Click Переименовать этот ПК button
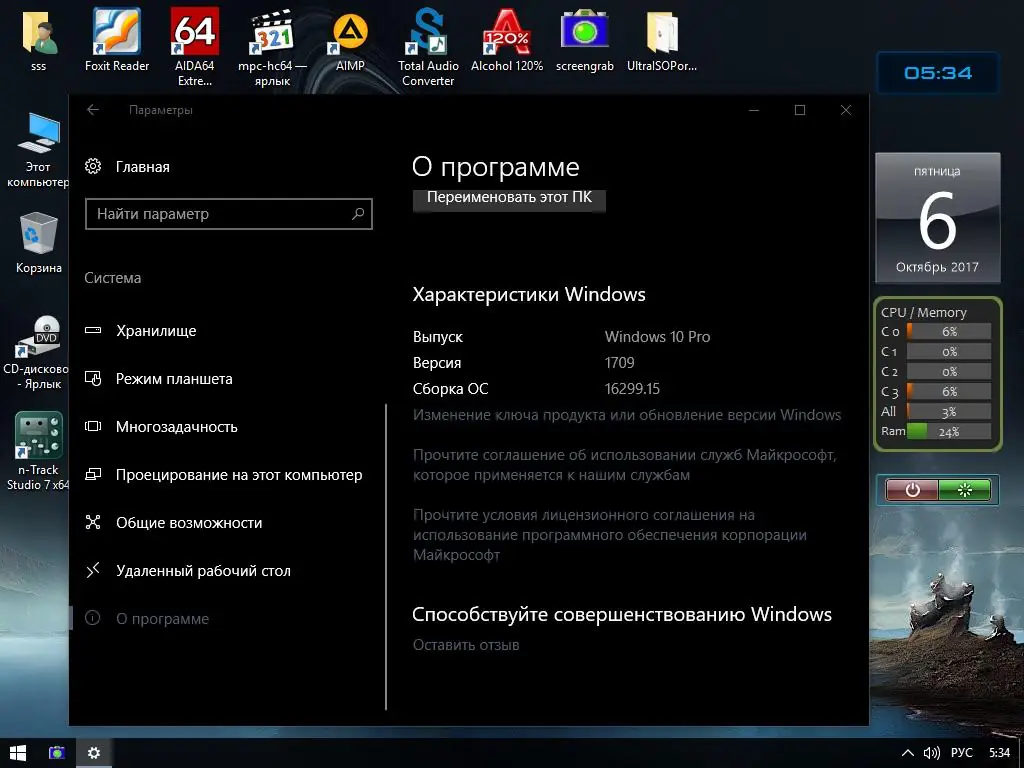 (509, 199)
